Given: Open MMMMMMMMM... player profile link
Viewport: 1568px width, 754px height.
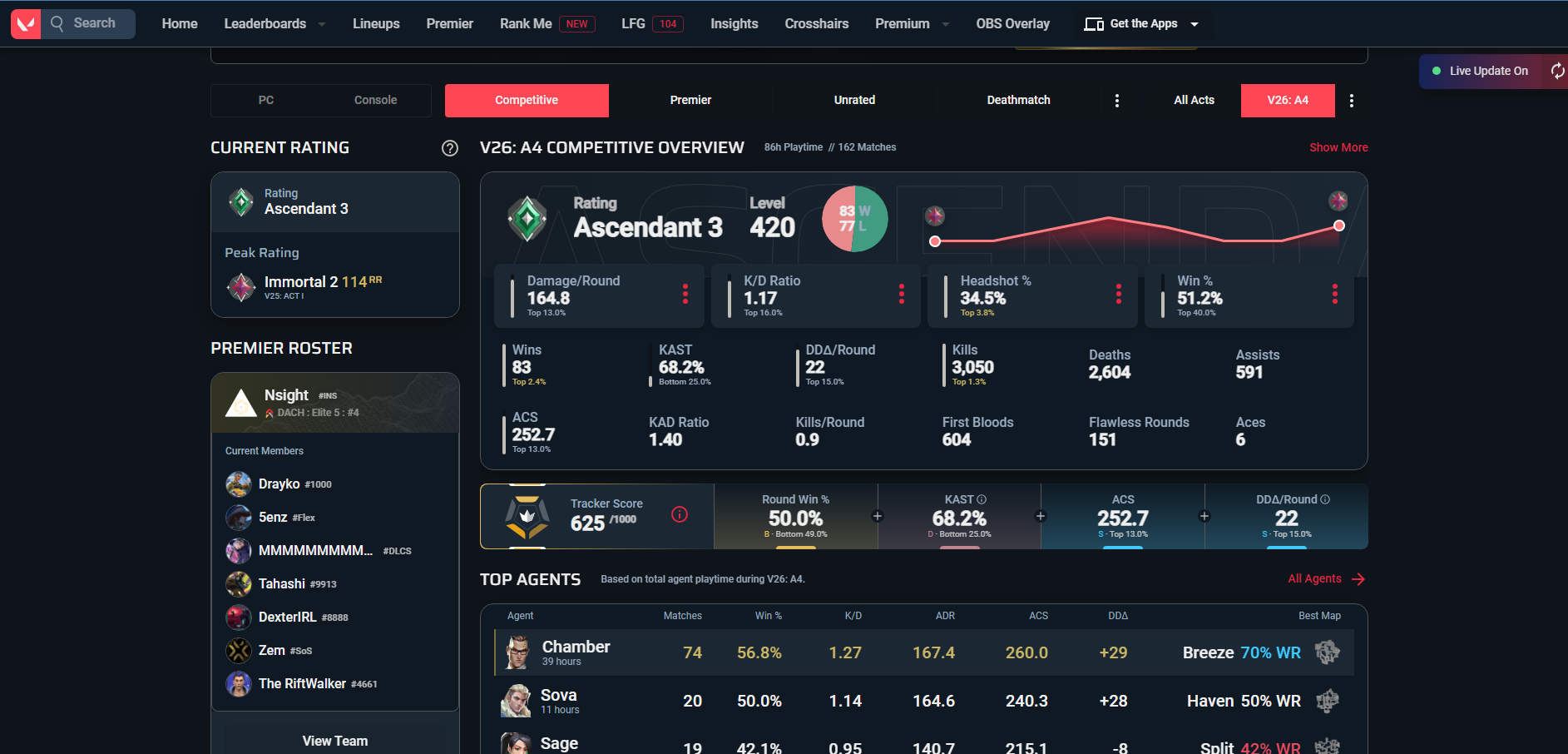Looking at the screenshot, I should pos(315,551).
